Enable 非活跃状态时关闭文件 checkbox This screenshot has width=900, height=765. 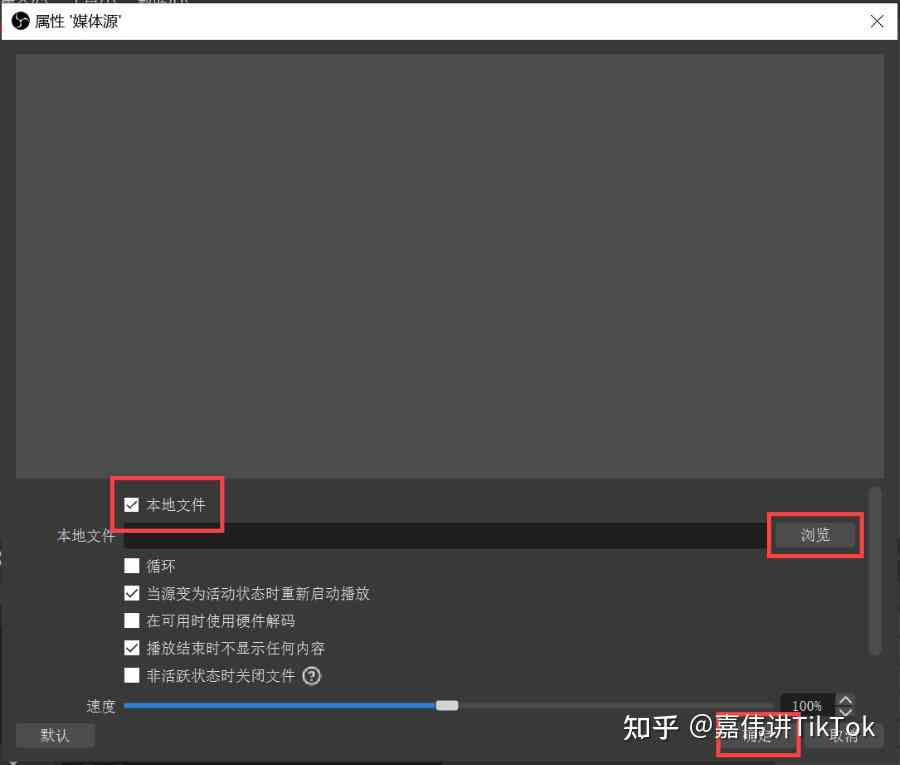131,675
